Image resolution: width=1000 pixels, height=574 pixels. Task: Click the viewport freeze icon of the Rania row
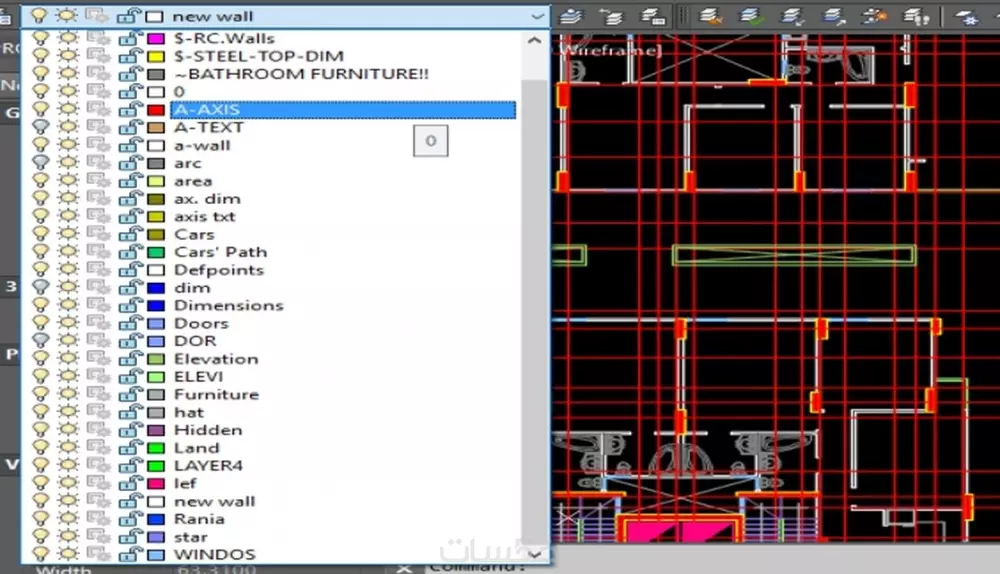tap(98, 519)
